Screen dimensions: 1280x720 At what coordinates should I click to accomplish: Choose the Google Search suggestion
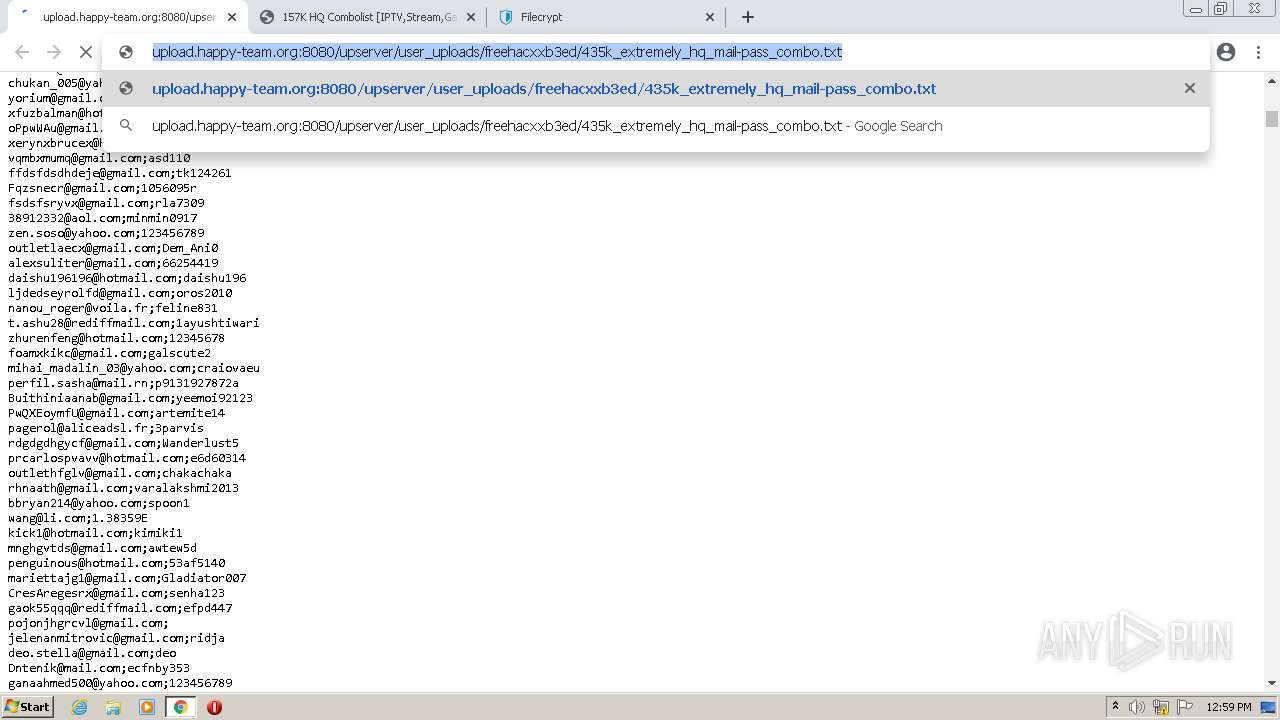[655, 126]
